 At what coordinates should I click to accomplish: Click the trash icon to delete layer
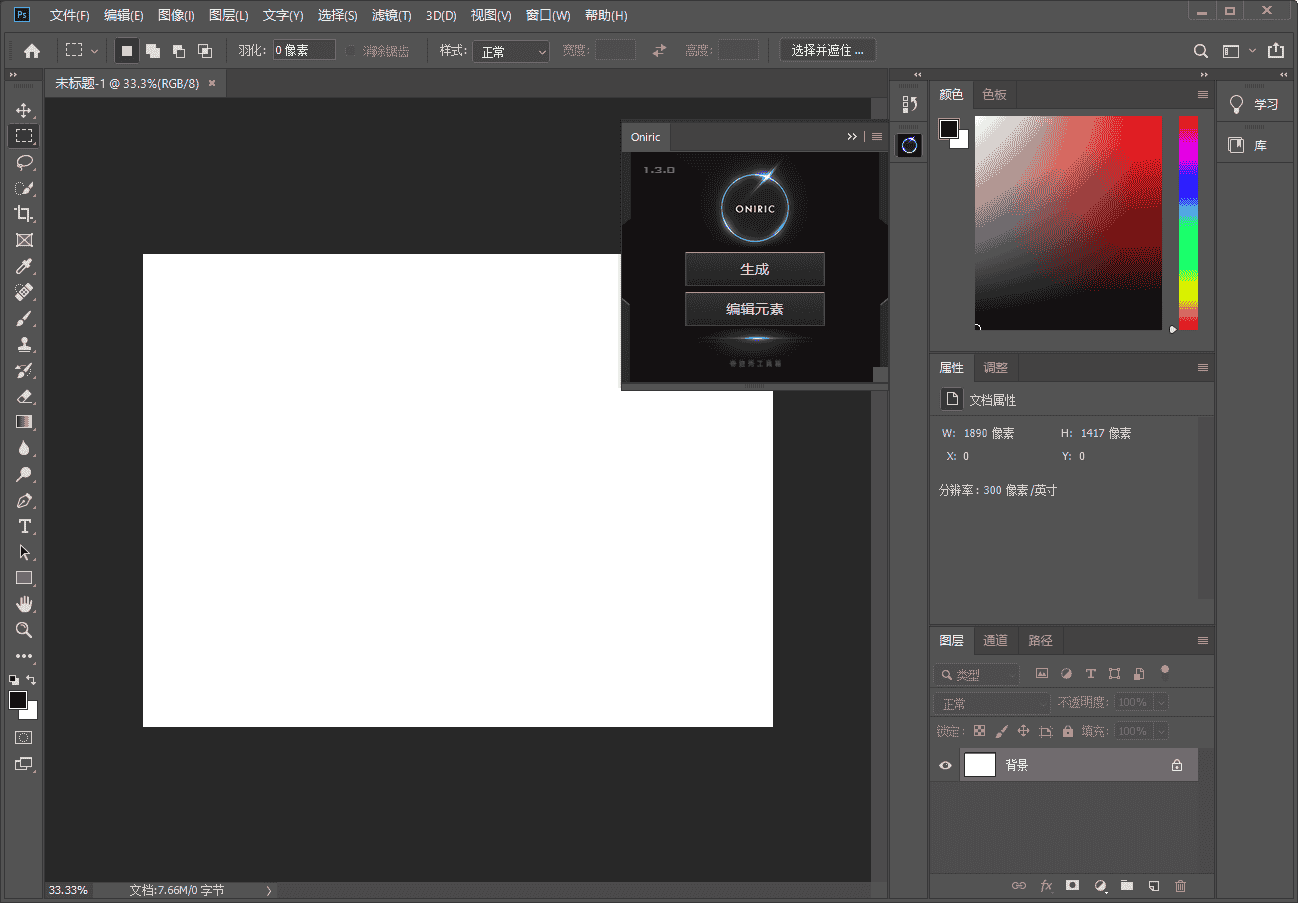[1180, 886]
